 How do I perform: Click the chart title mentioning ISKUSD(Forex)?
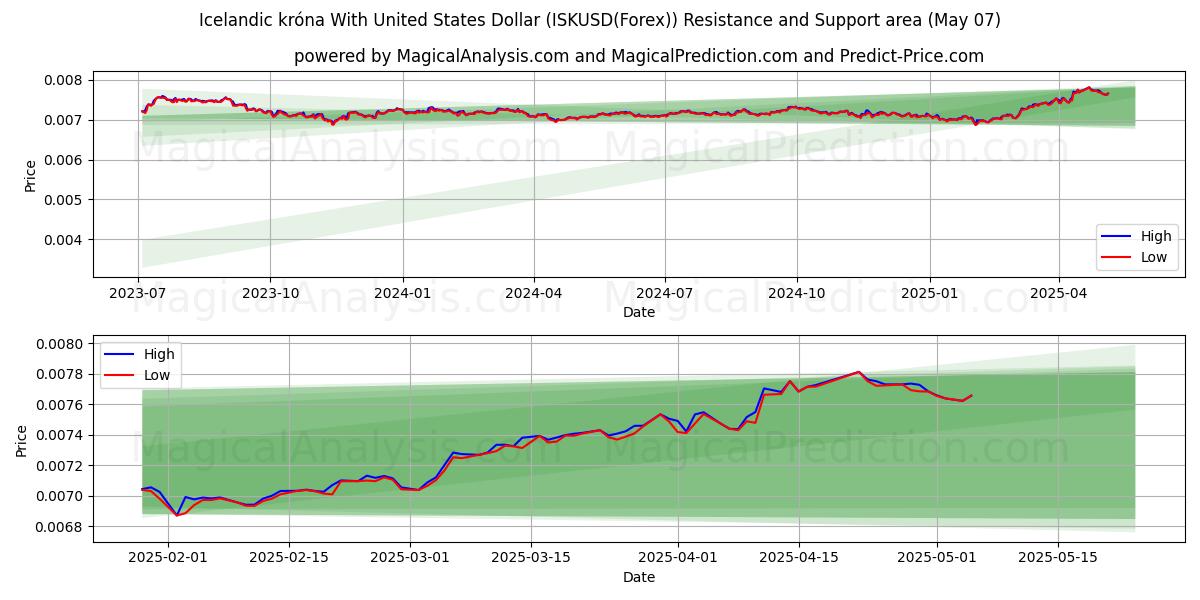click(600, 20)
